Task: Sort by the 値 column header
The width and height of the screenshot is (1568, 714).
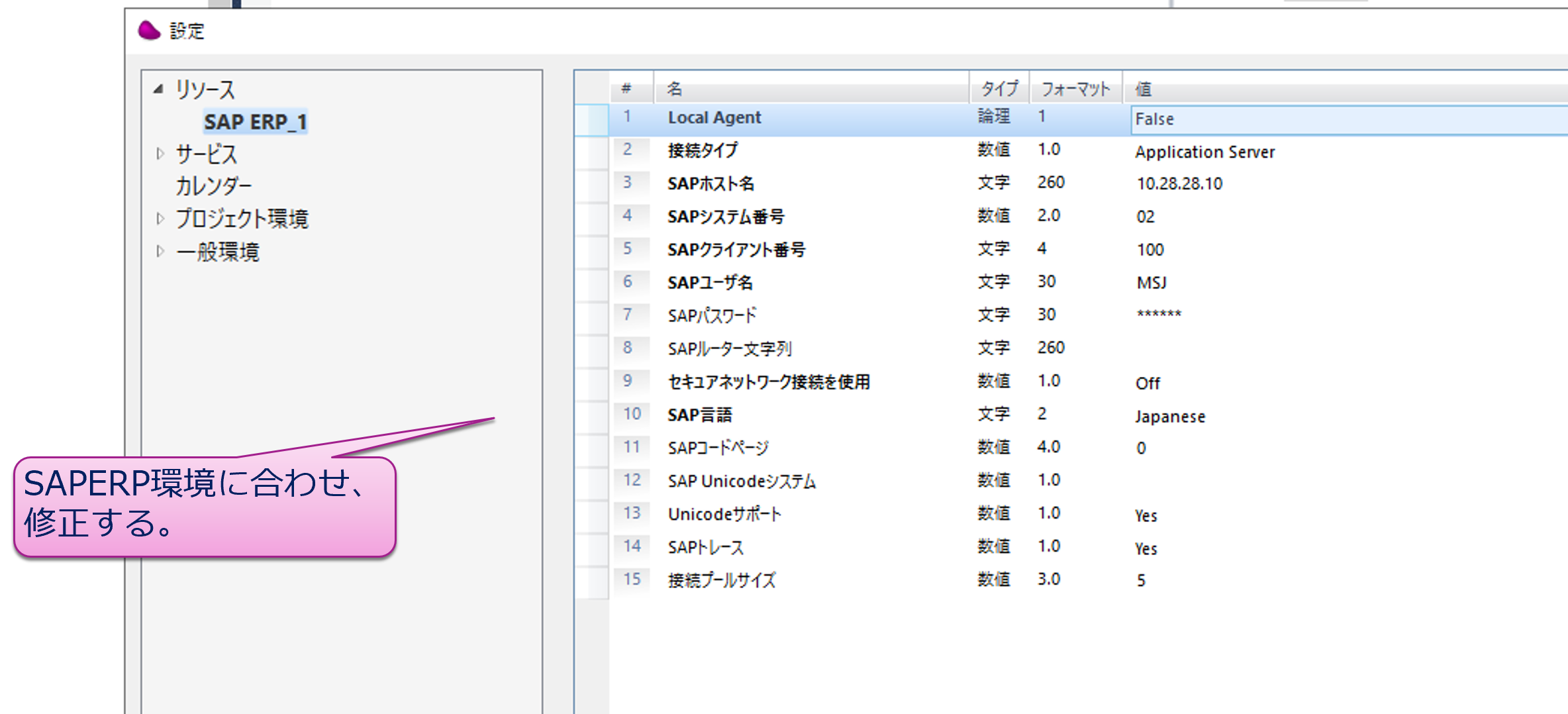Action: (1346, 88)
